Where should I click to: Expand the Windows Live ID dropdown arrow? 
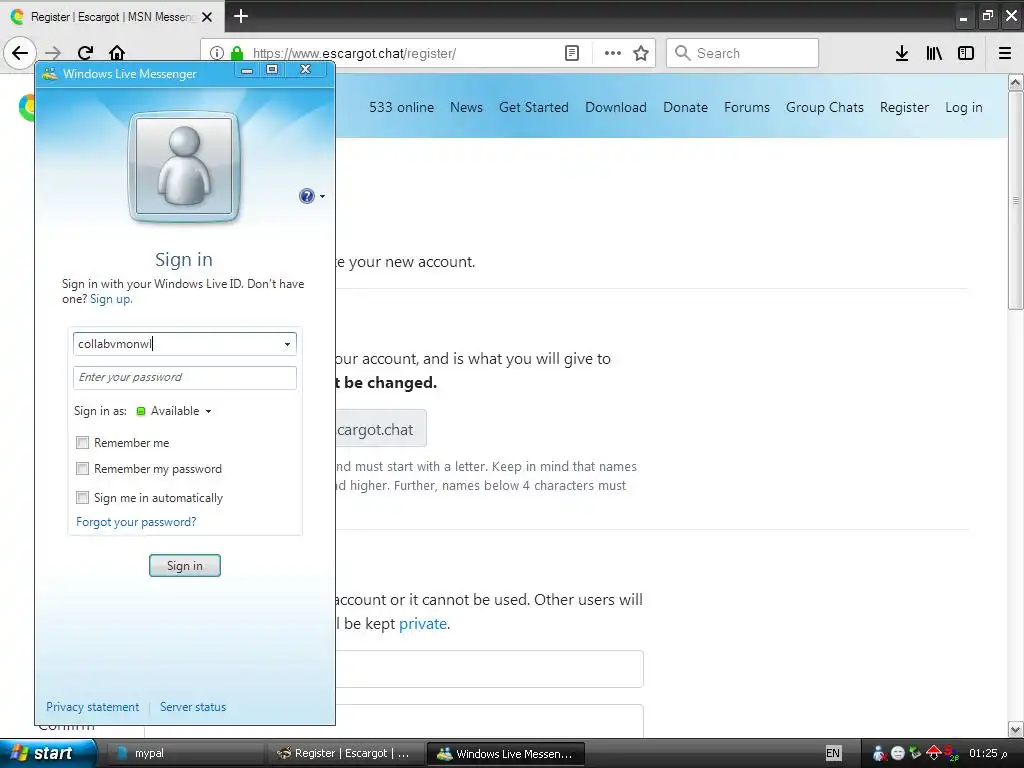(287, 344)
